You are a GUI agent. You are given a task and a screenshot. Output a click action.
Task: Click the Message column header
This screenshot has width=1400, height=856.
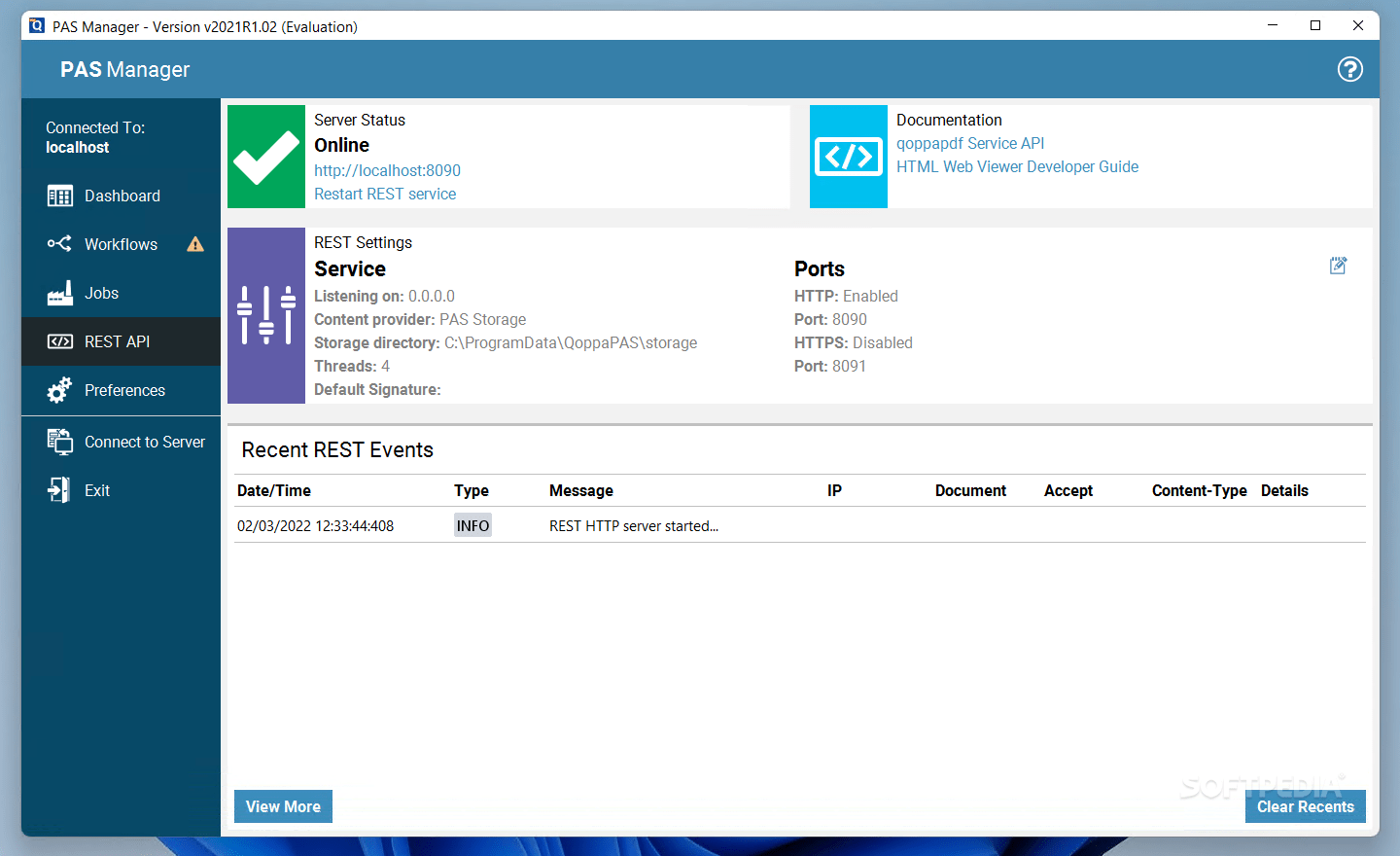581,490
